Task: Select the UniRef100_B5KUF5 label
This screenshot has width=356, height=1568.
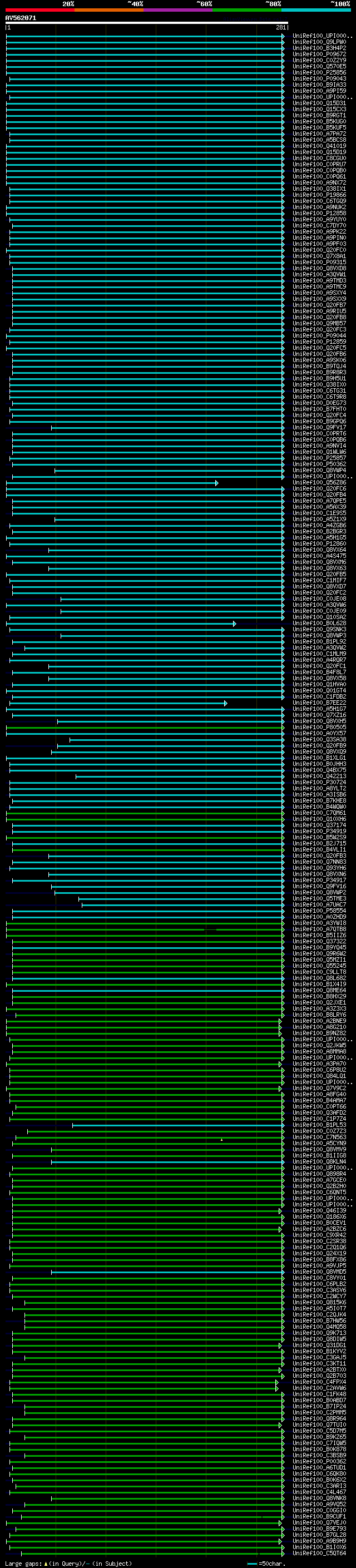Action: [319, 128]
